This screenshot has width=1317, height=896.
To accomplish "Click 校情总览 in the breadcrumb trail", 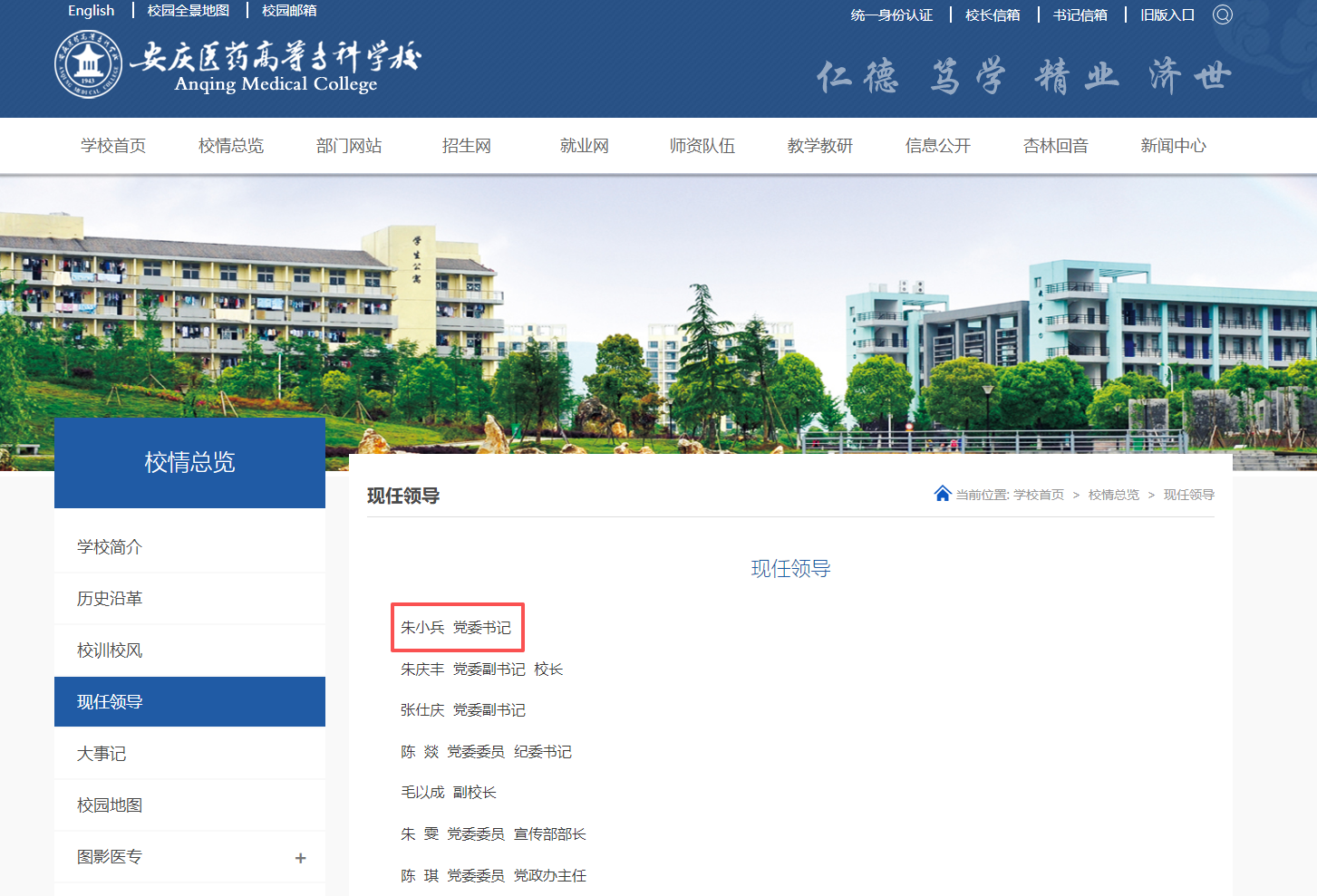I will [x=1113, y=495].
